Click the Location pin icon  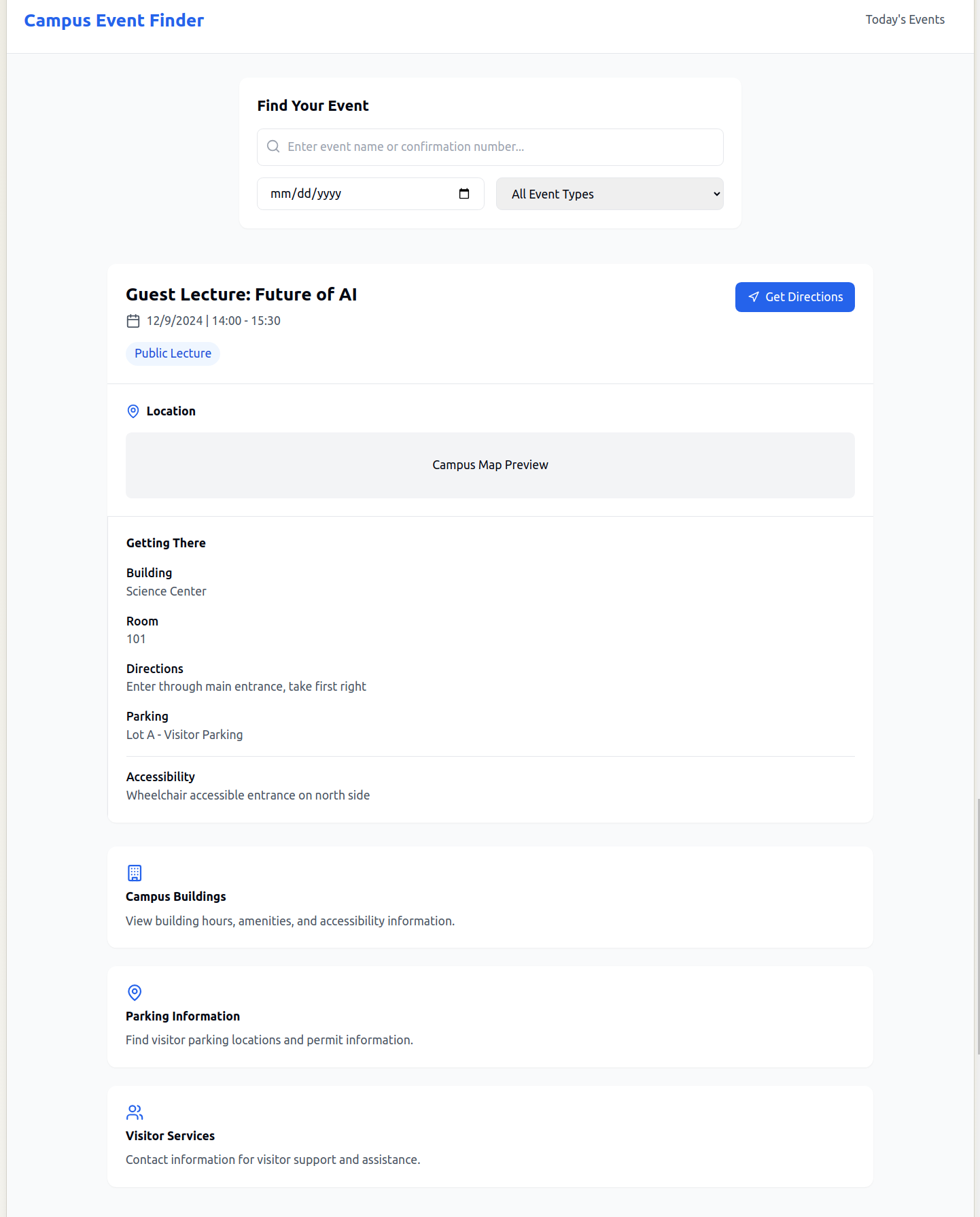pos(133,411)
